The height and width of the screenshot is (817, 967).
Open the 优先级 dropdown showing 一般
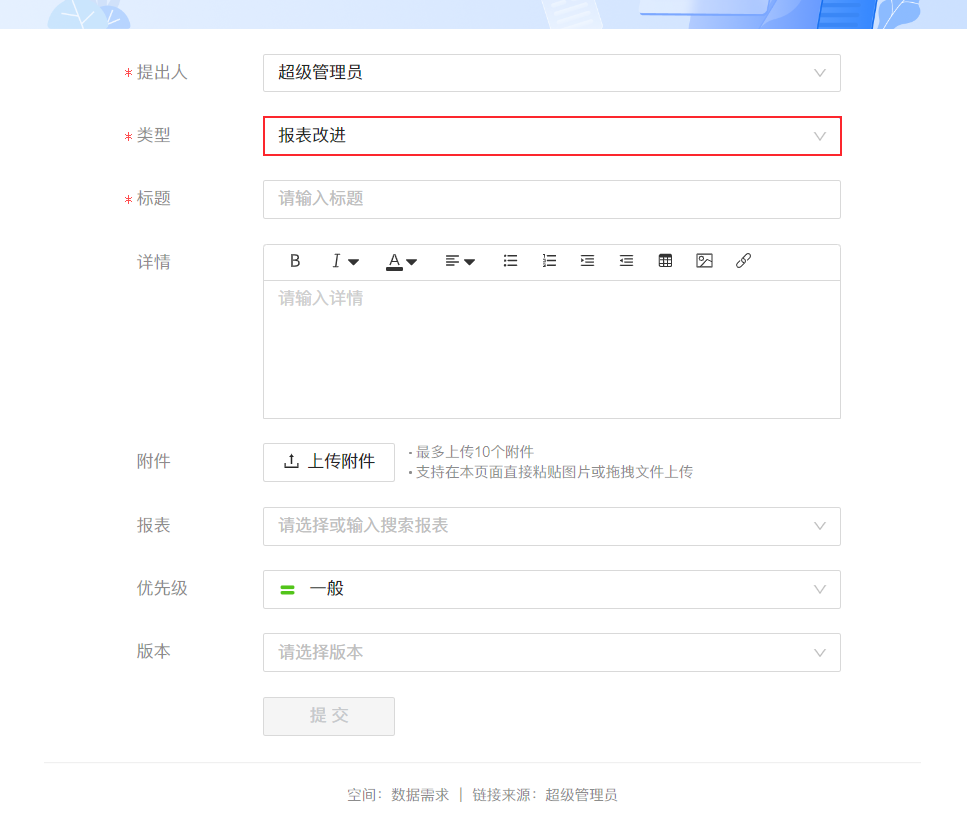552,589
